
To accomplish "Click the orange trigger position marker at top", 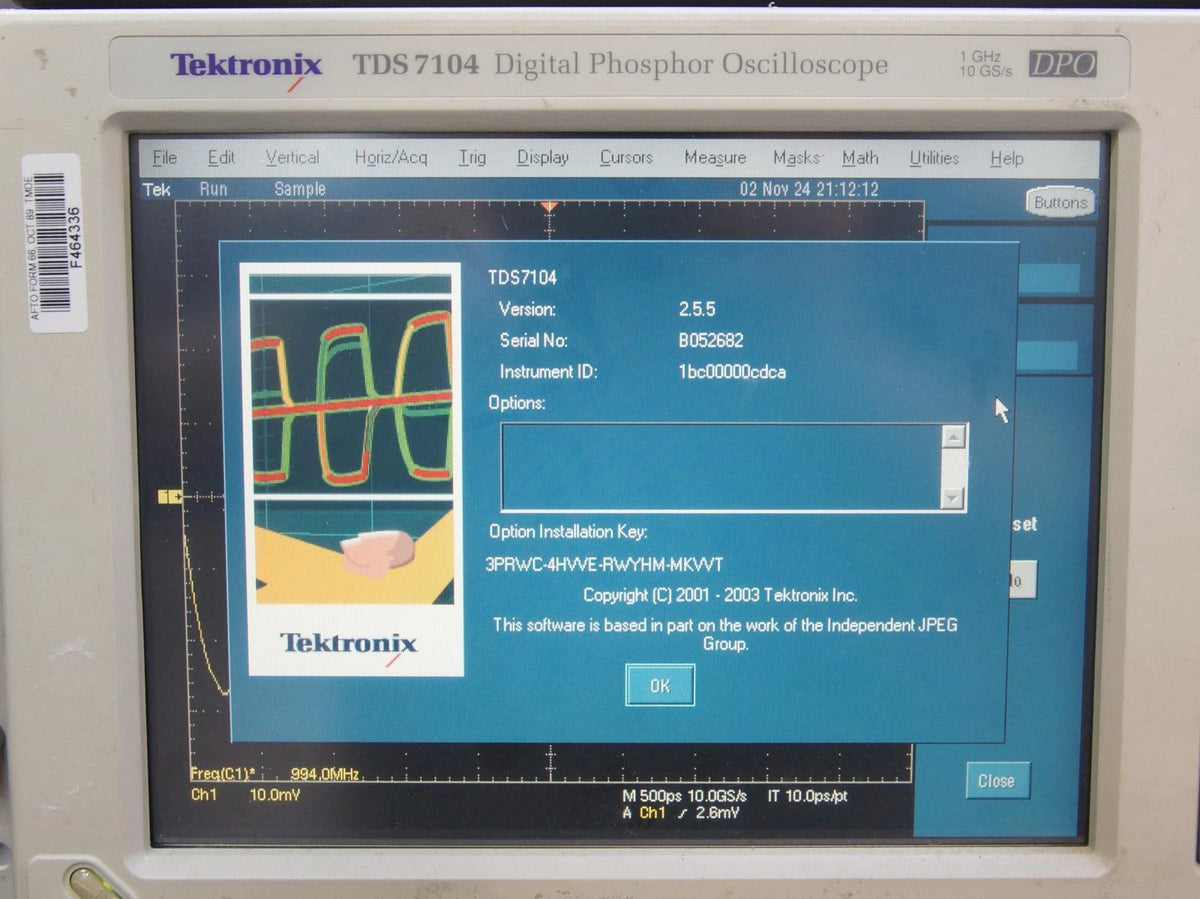I will (x=548, y=207).
